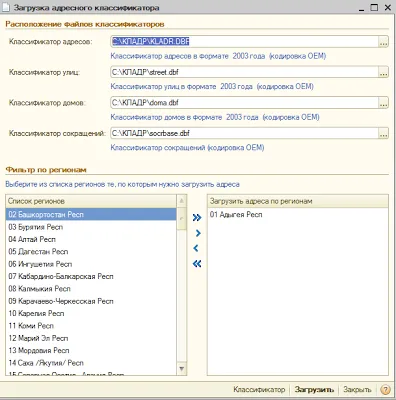Screen dimensions: 396x400
Task: Focus the Классификатор адресов path field
Action: point(244,42)
